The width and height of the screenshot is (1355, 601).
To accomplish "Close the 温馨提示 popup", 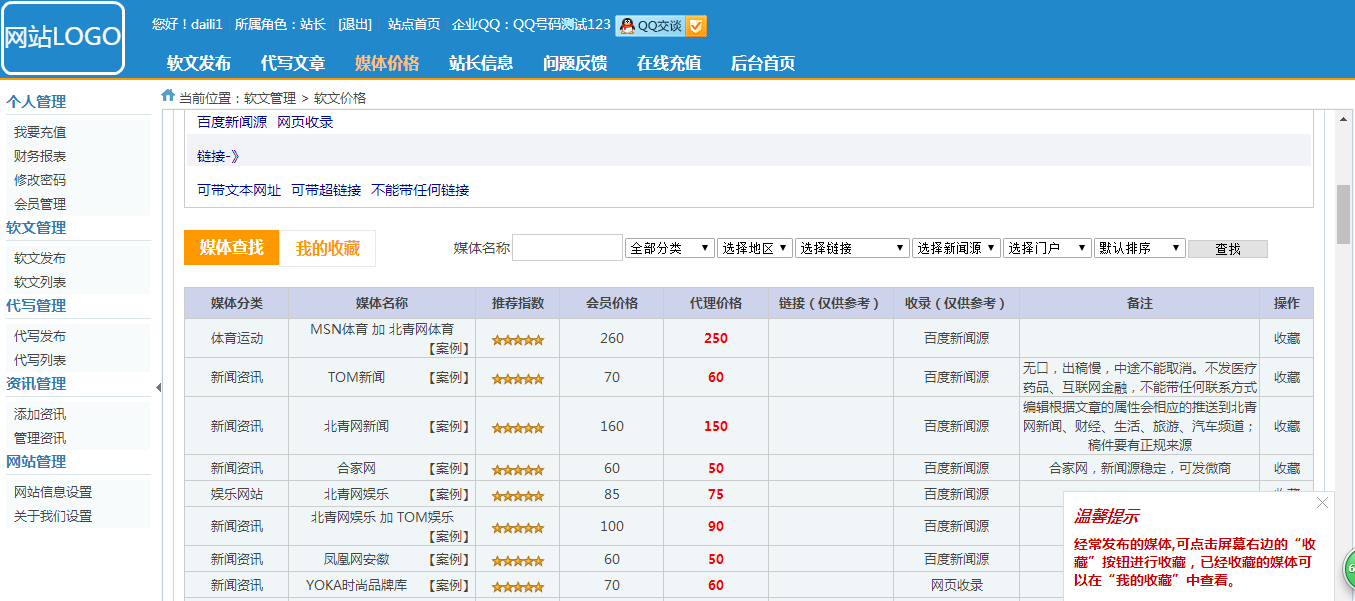I will (1322, 503).
